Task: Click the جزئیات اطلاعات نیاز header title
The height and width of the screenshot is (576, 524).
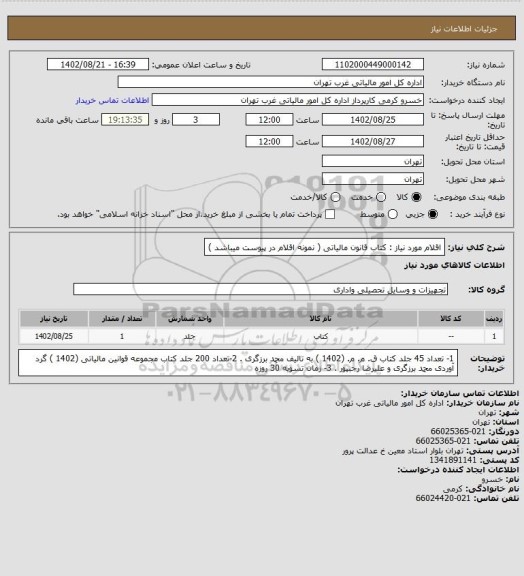Action: [x=464, y=29]
